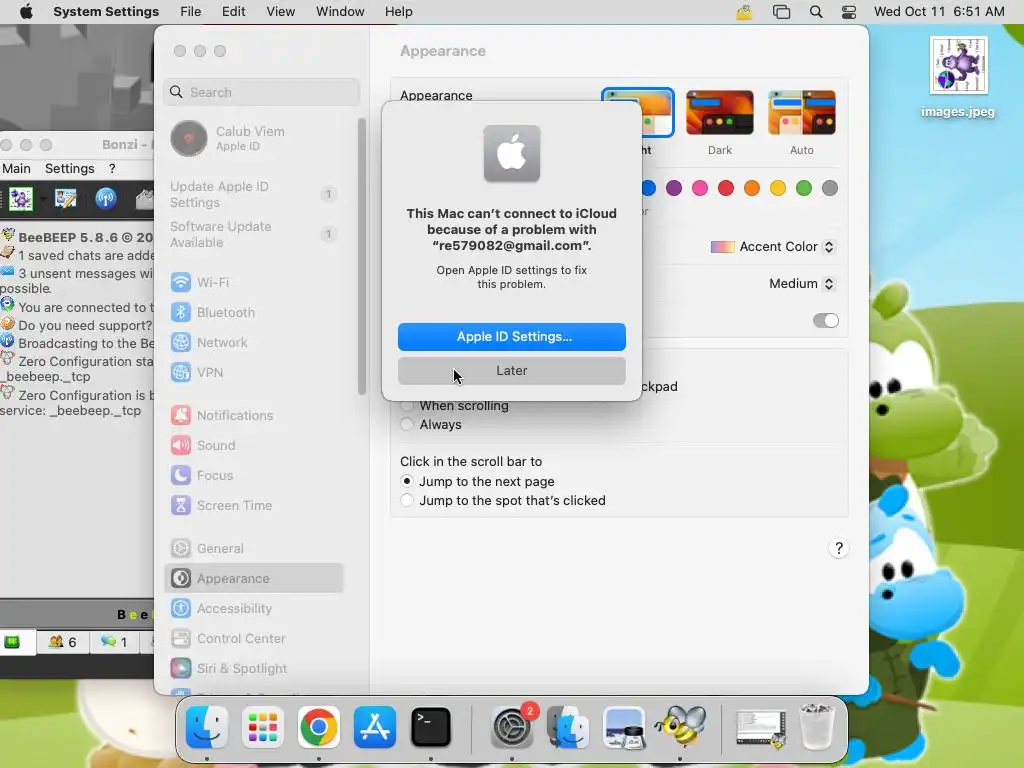Viewport: 1024px width, 768px height.
Task: Open General settings in sidebar
Action: click(253, 549)
